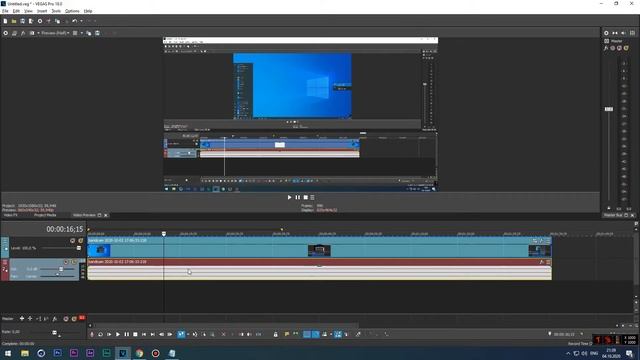Click the Overlays grid icon in preview
640x360 pixels.
[75, 33]
